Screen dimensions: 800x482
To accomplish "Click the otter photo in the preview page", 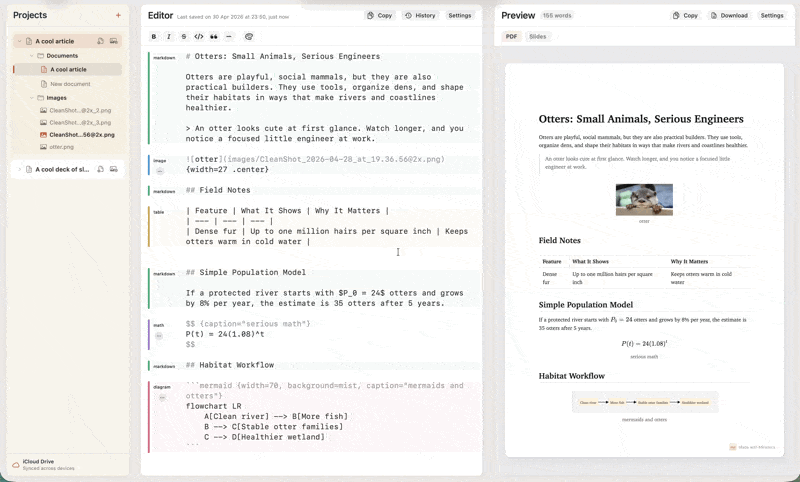I will pyautogui.click(x=644, y=199).
